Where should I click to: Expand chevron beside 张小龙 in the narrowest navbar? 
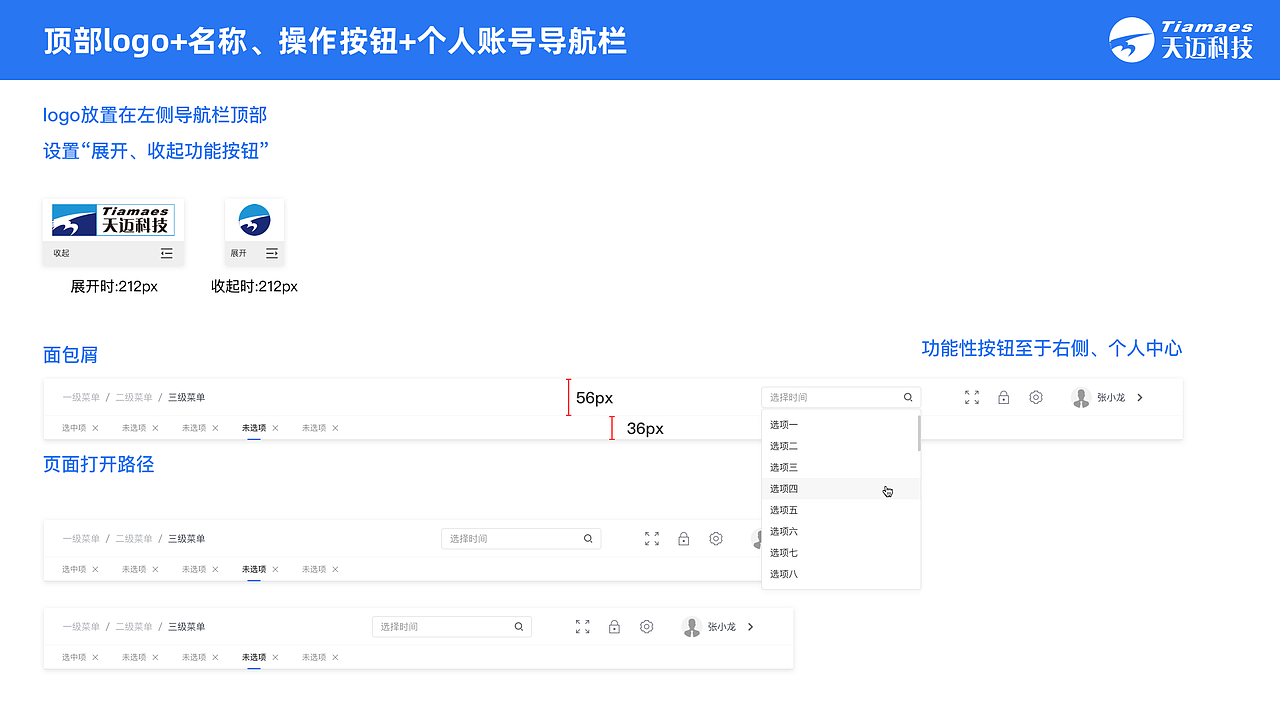[751, 627]
